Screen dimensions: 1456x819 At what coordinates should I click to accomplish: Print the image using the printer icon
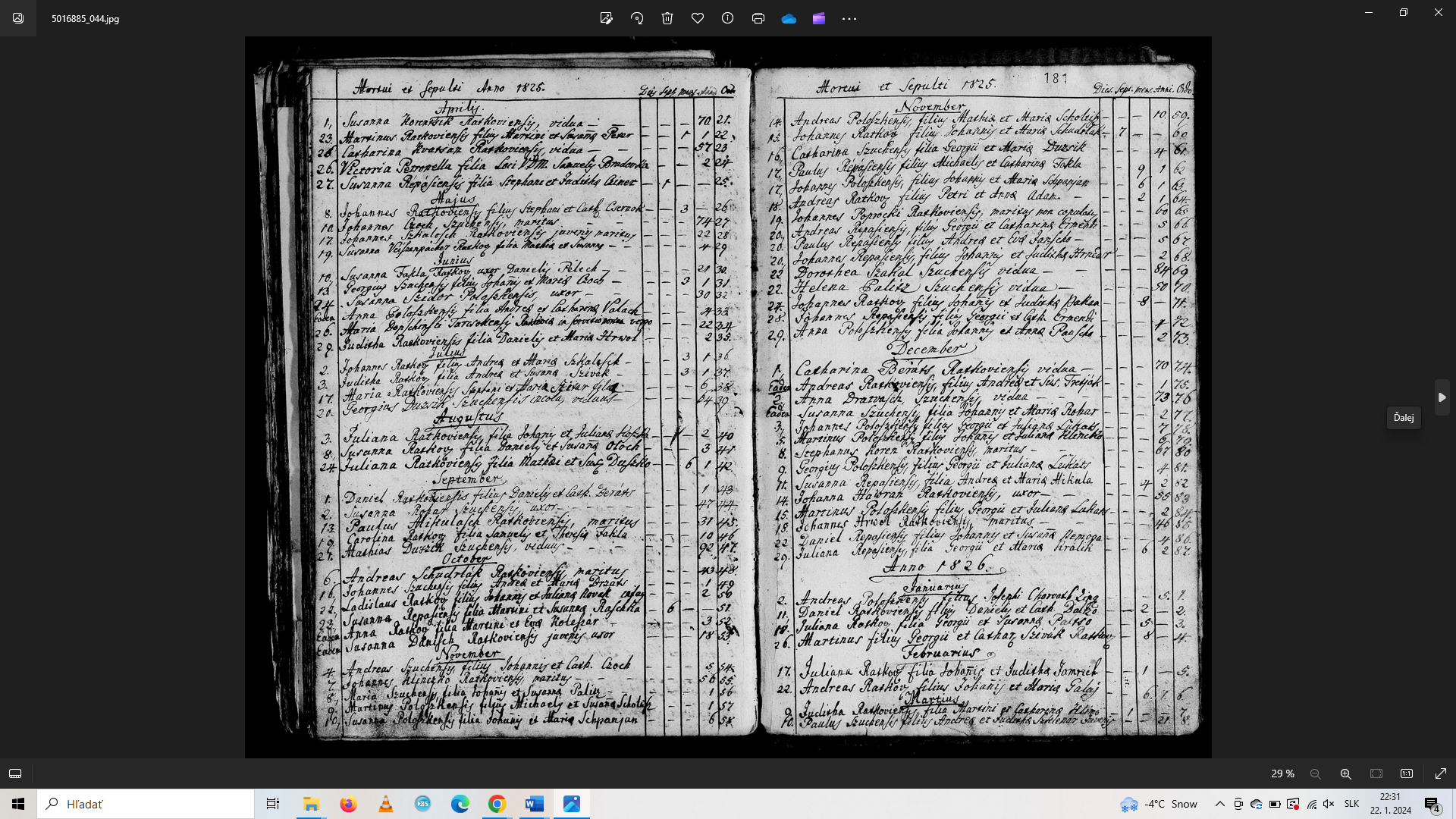click(x=758, y=18)
